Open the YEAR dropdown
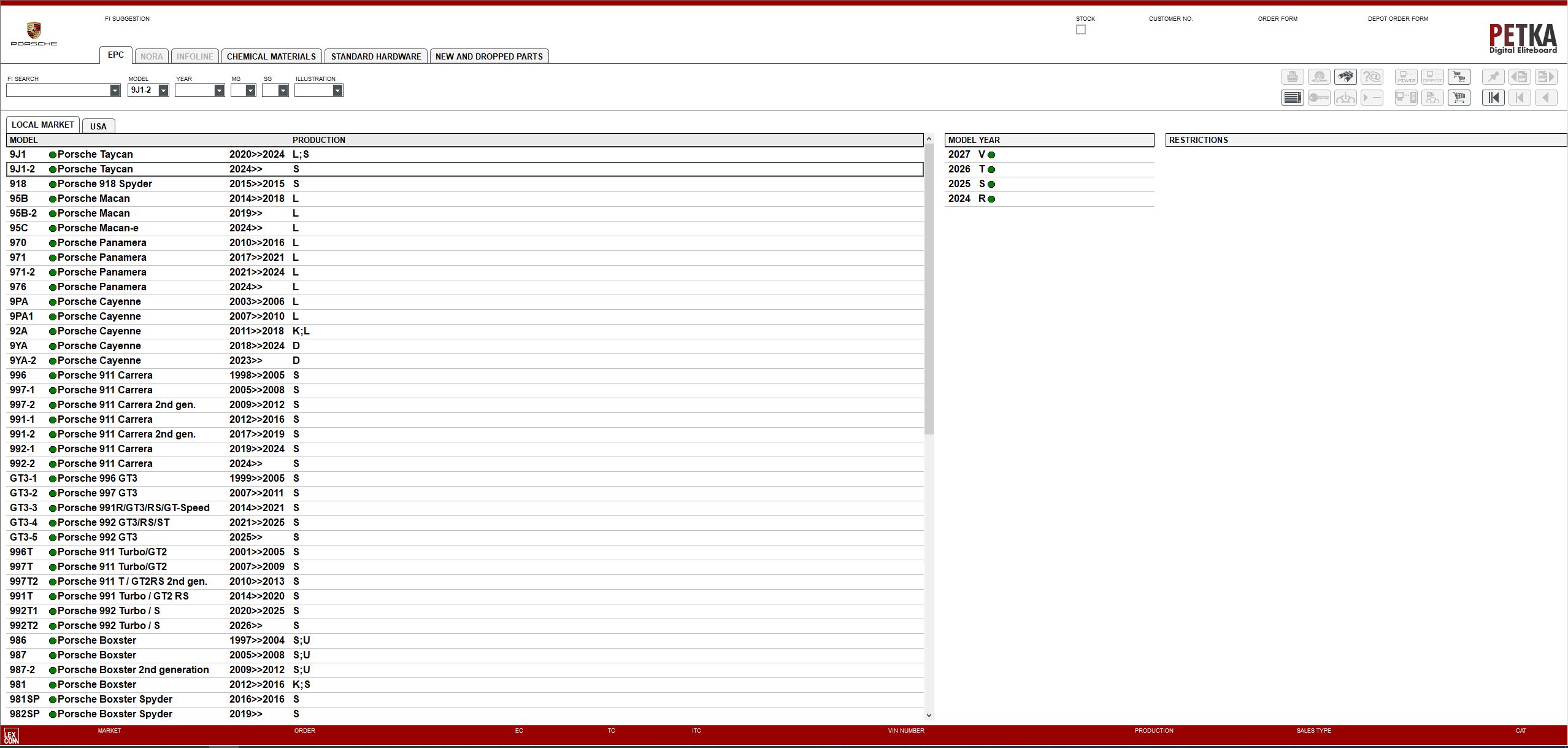Screen dimensions: 1568x748 click(220, 90)
